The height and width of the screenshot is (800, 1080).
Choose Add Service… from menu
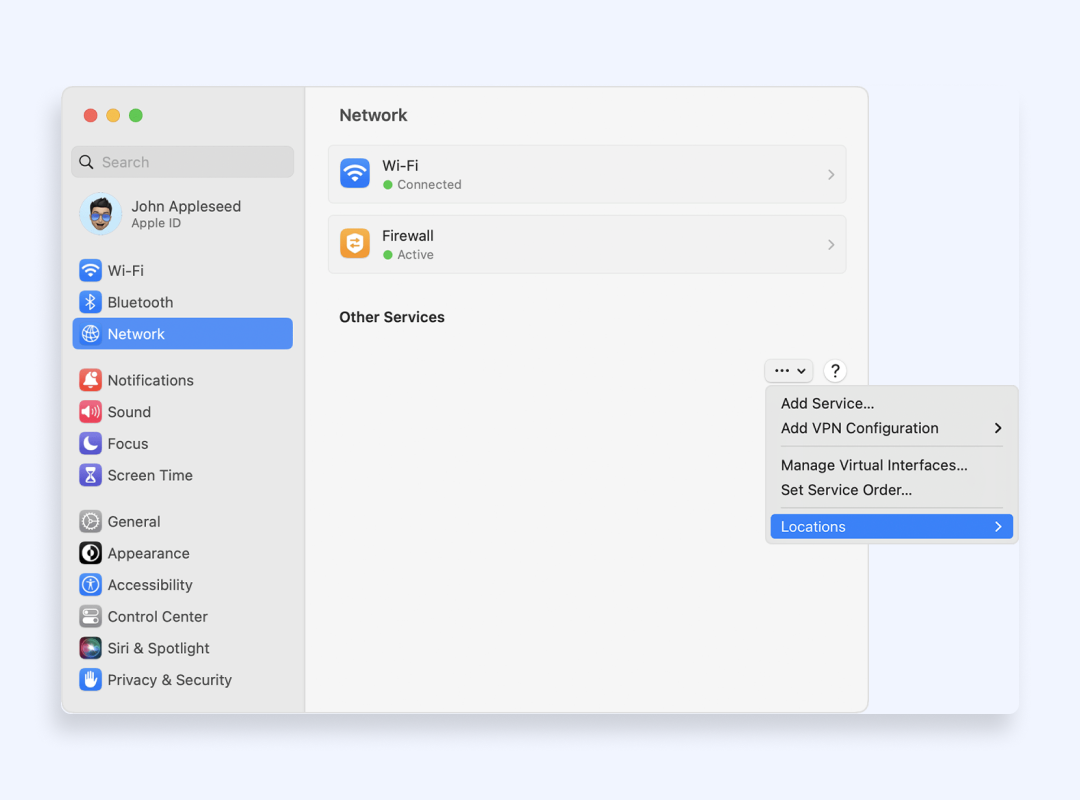pyautogui.click(x=828, y=404)
